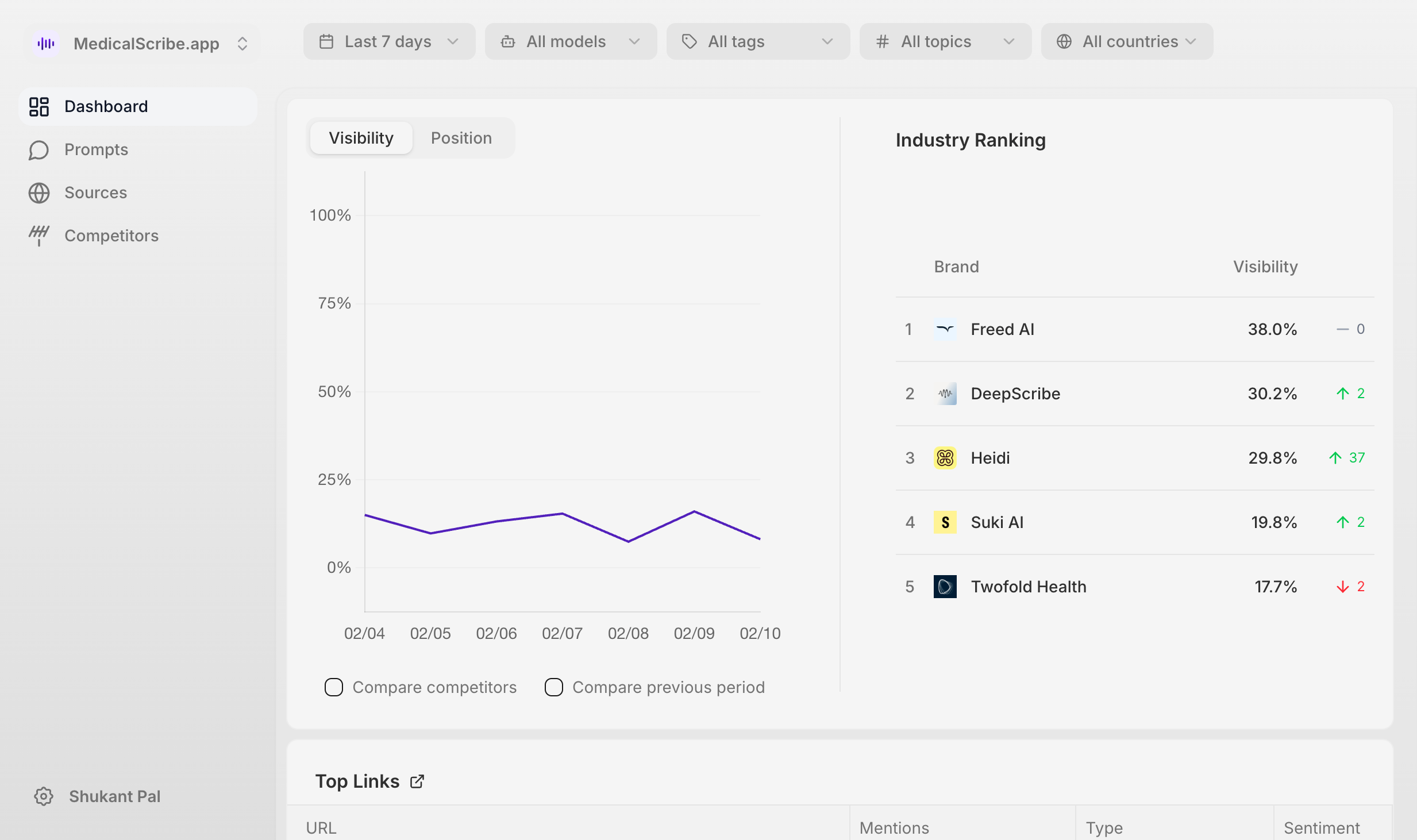
Task: Expand the MedicalScribe.app workspace switcher
Action: tap(242, 44)
